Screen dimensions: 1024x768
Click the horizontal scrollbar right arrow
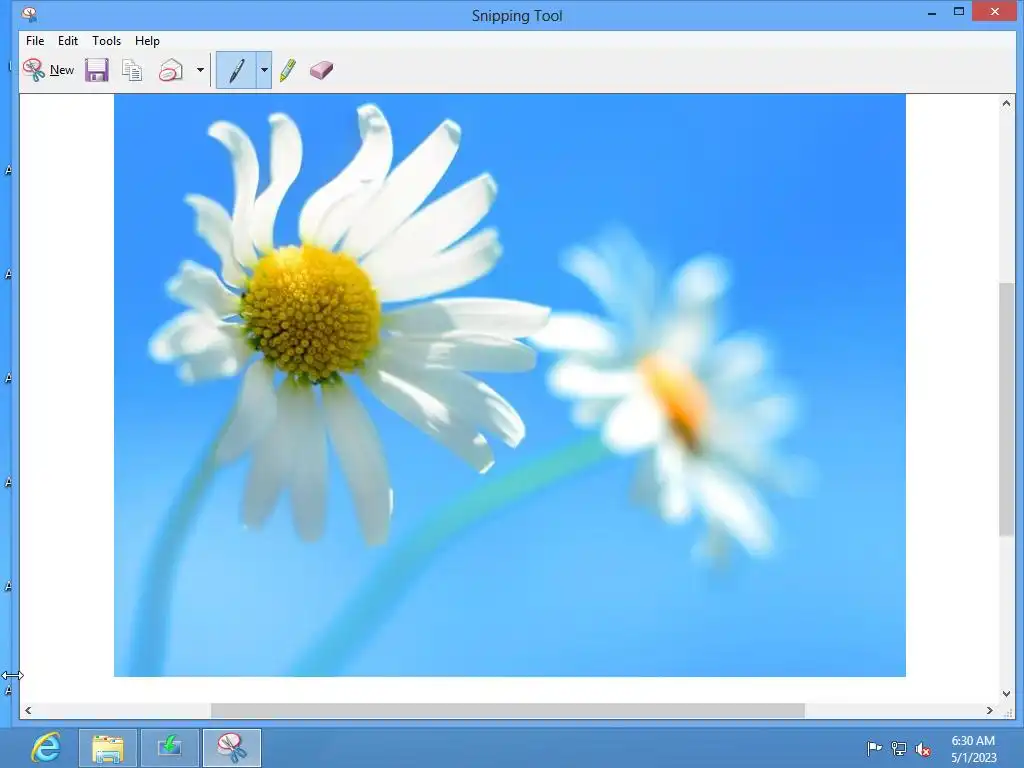tap(990, 711)
